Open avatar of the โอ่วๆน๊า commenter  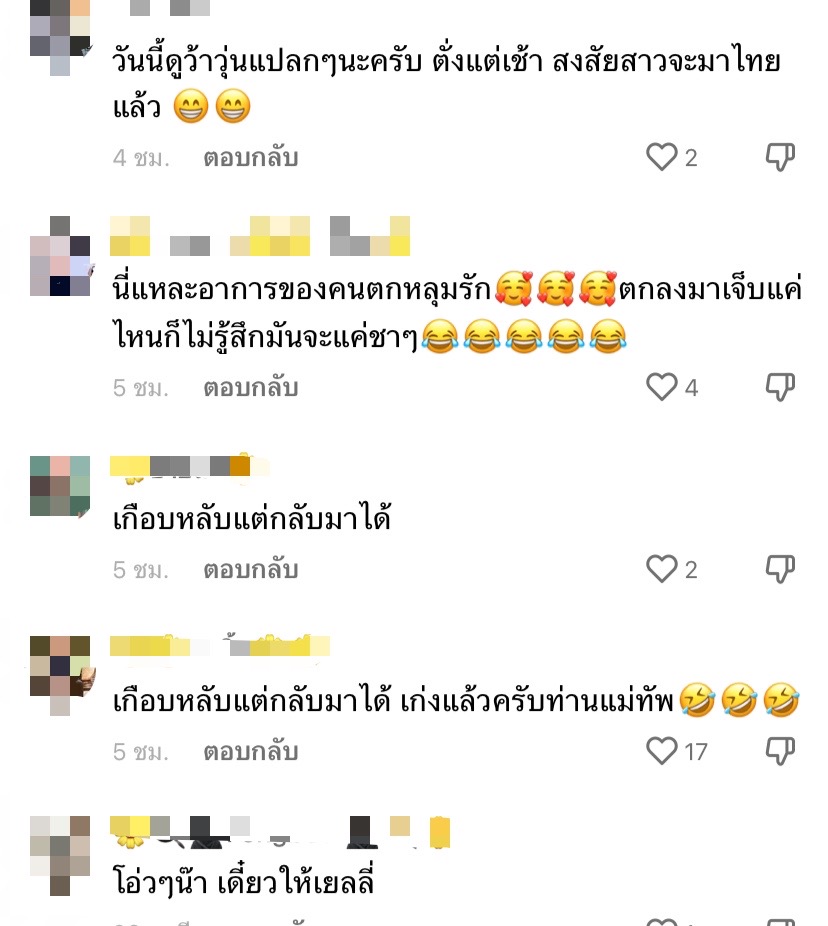pyautogui.click(x=60, y=856)
